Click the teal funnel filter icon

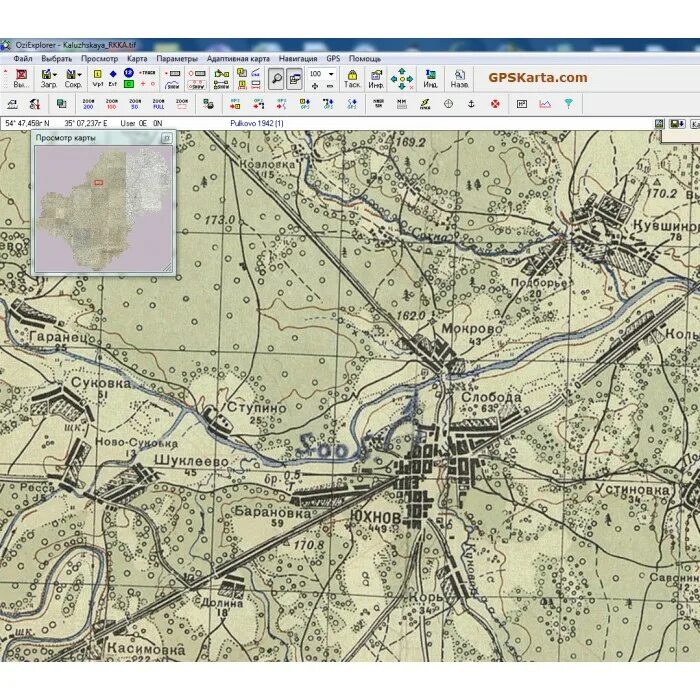pos(568,104)
